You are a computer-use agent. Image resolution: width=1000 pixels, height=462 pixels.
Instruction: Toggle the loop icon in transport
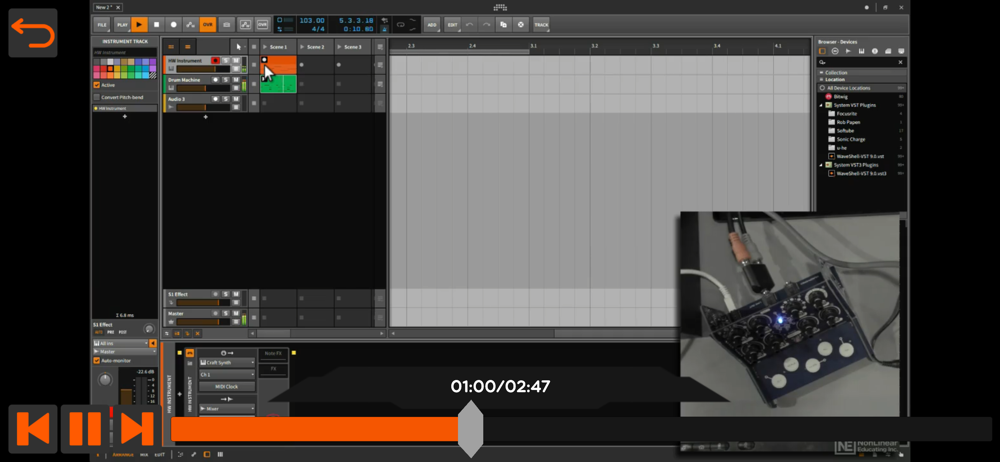[x=400, y=25]
